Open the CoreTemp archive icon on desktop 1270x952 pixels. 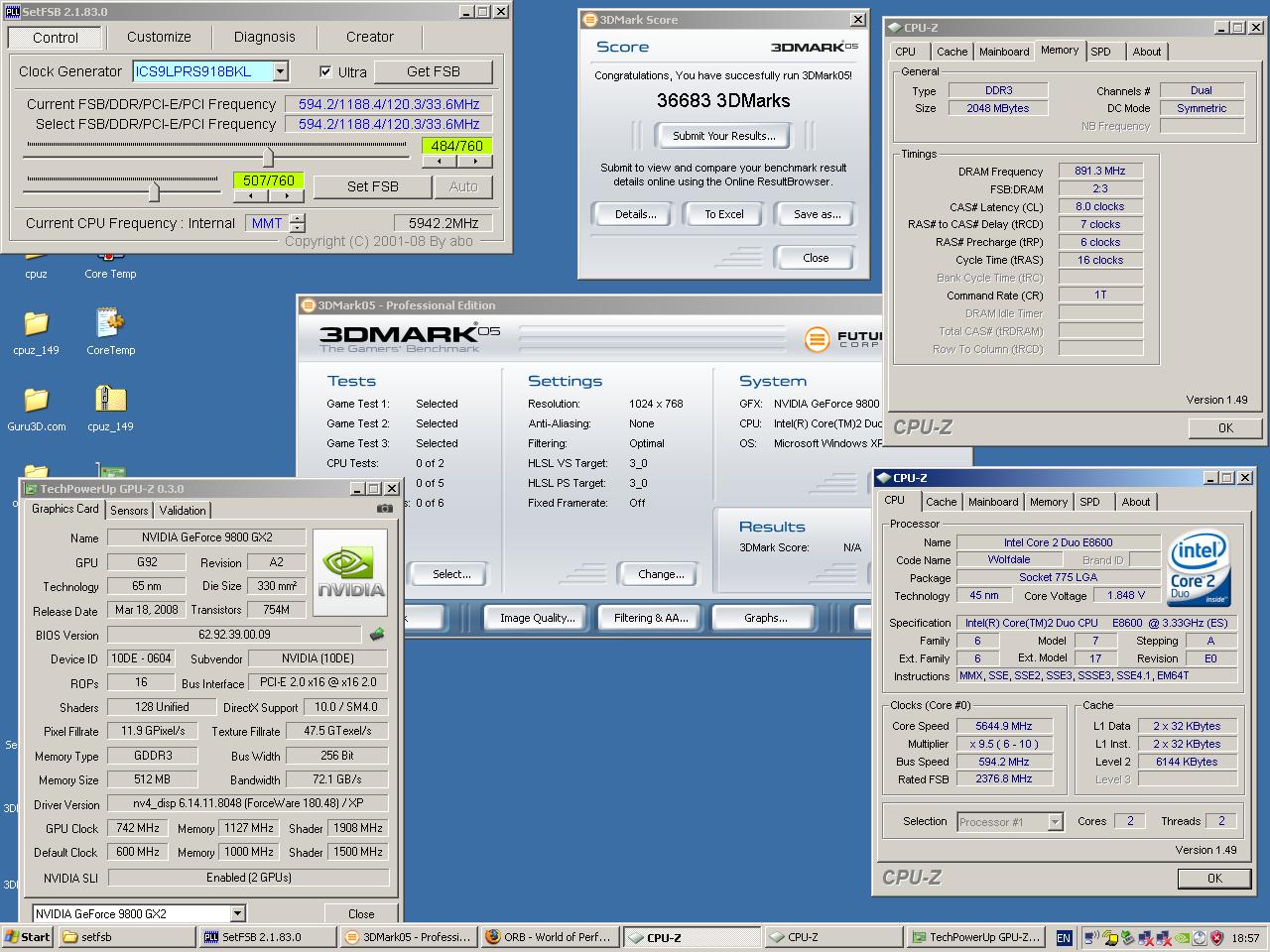click(x=110, y=331)
